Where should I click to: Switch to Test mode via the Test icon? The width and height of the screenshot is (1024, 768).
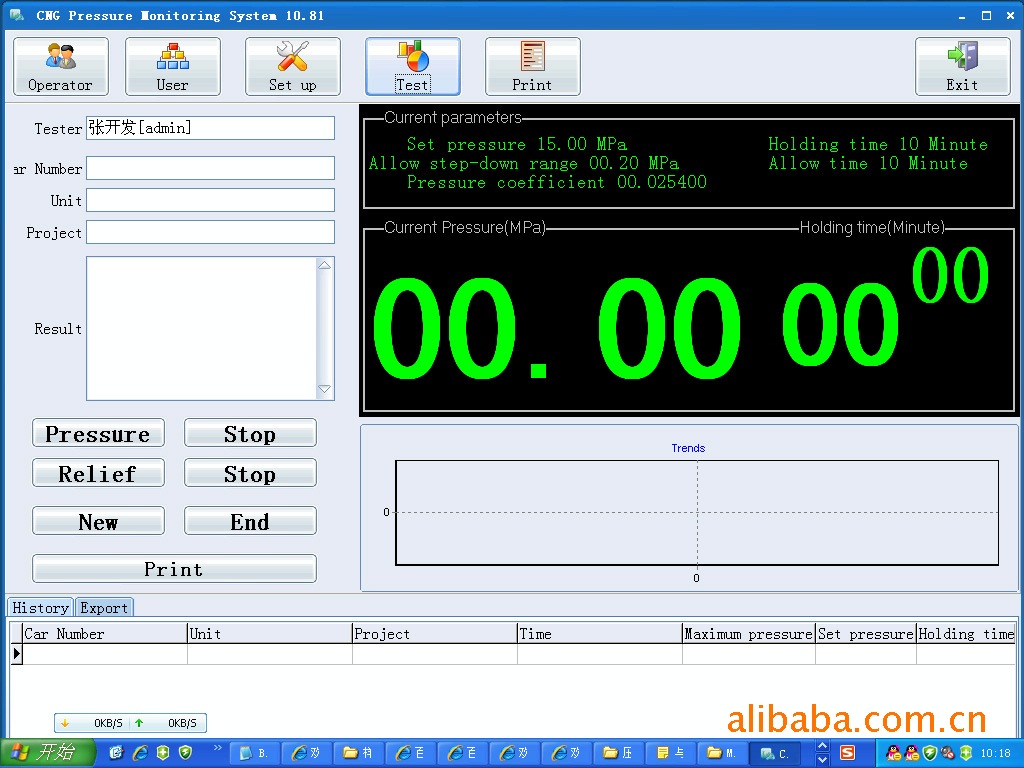[412, 66]
